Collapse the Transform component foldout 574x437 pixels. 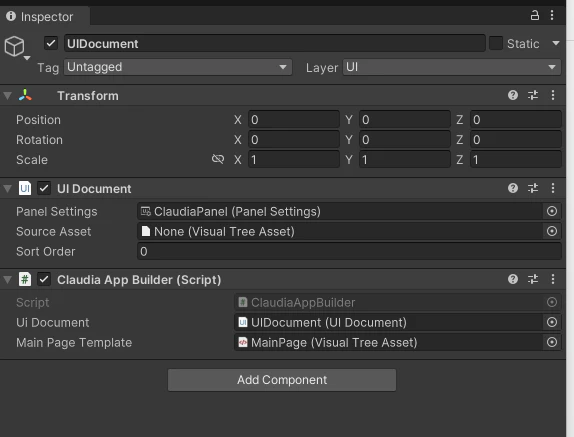point(7,96)
